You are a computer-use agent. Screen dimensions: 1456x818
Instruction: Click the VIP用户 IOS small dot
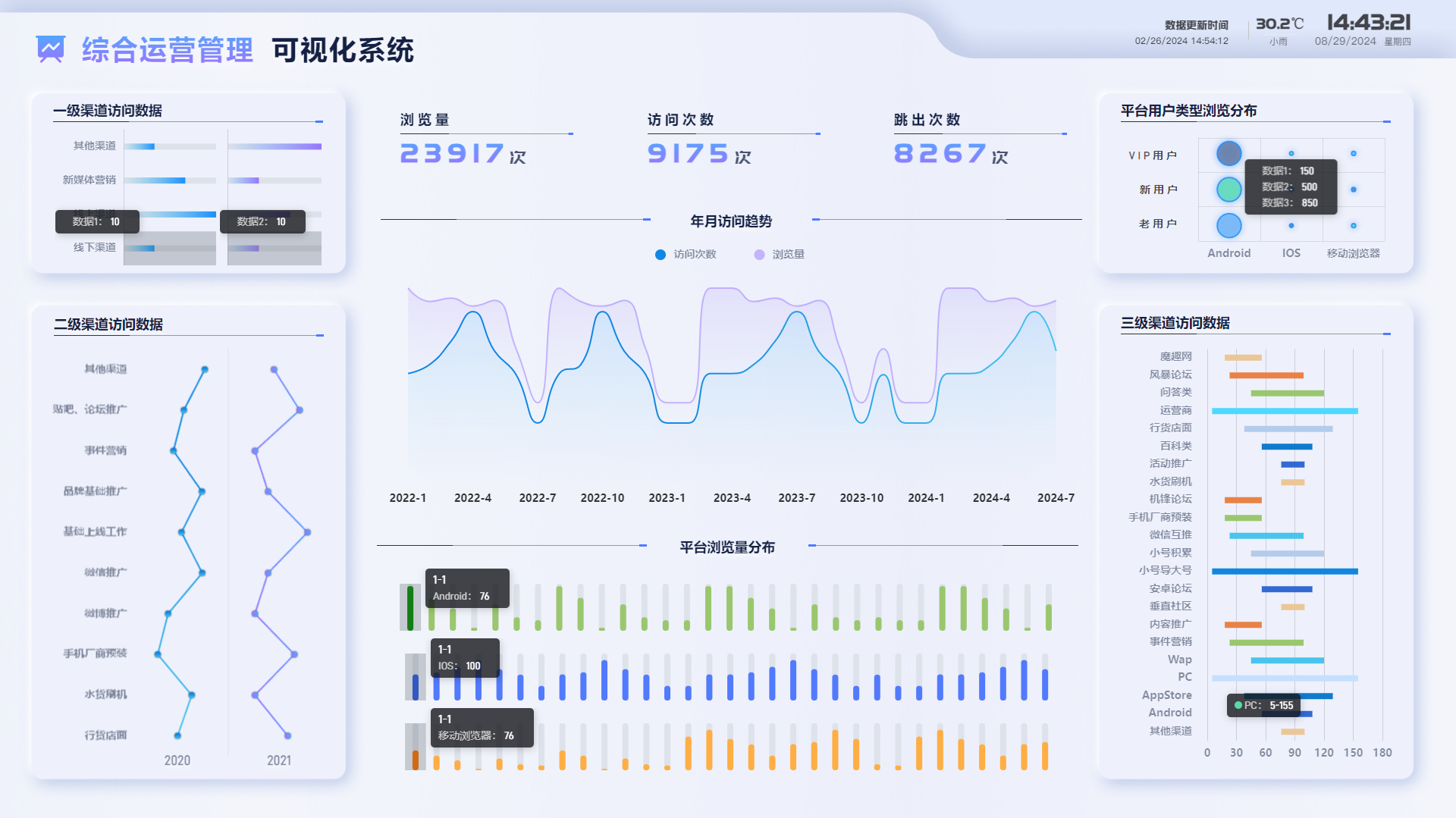[x=1291, y=154]
